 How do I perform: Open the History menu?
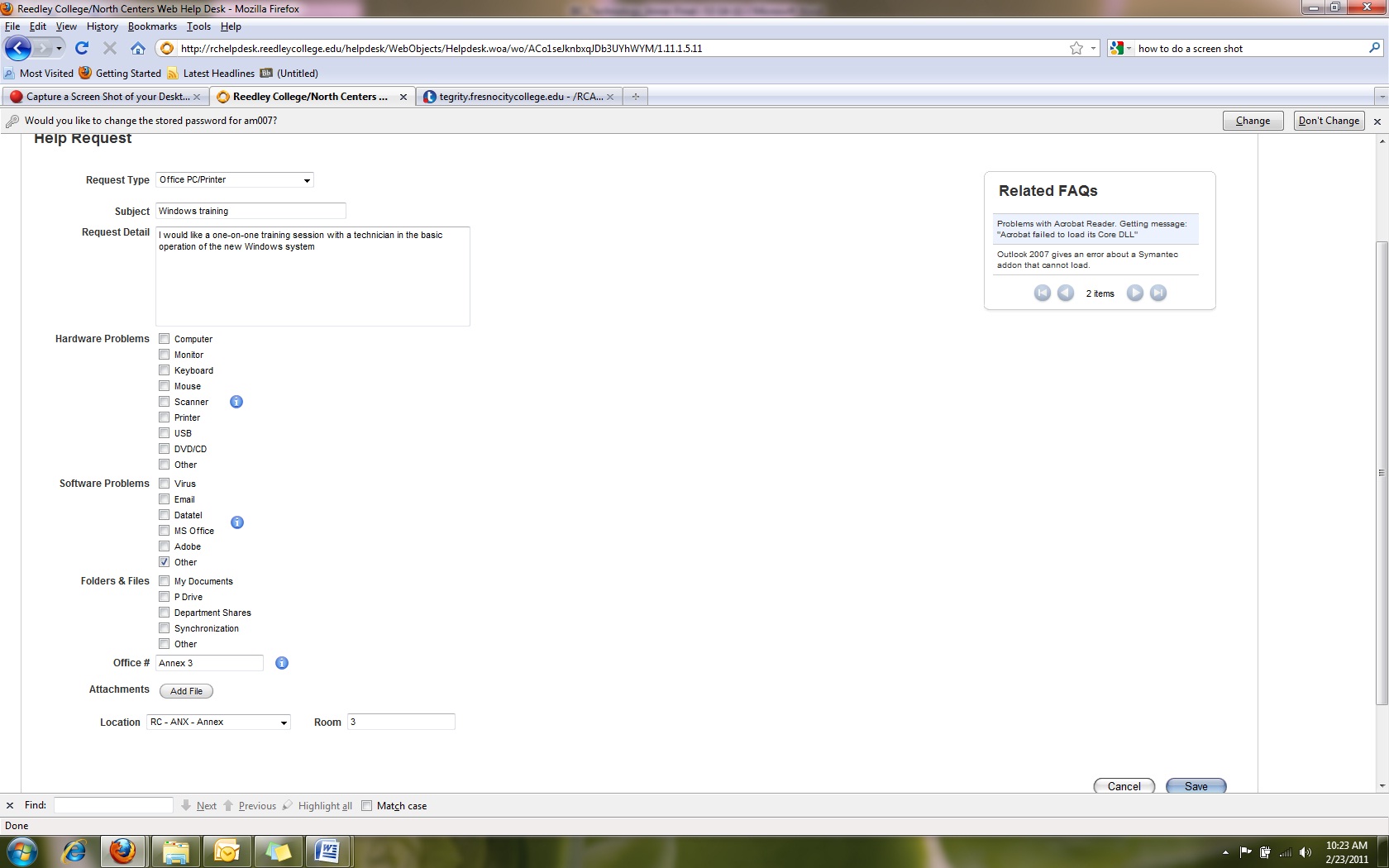coord(103,26)
